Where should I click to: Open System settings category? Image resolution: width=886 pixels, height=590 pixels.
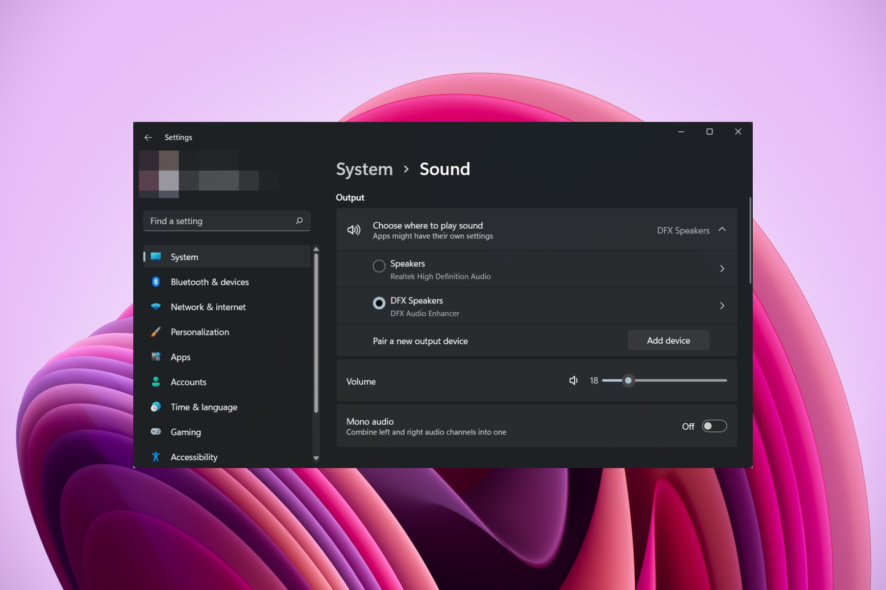pyautogui.click(x=227, y=257)
